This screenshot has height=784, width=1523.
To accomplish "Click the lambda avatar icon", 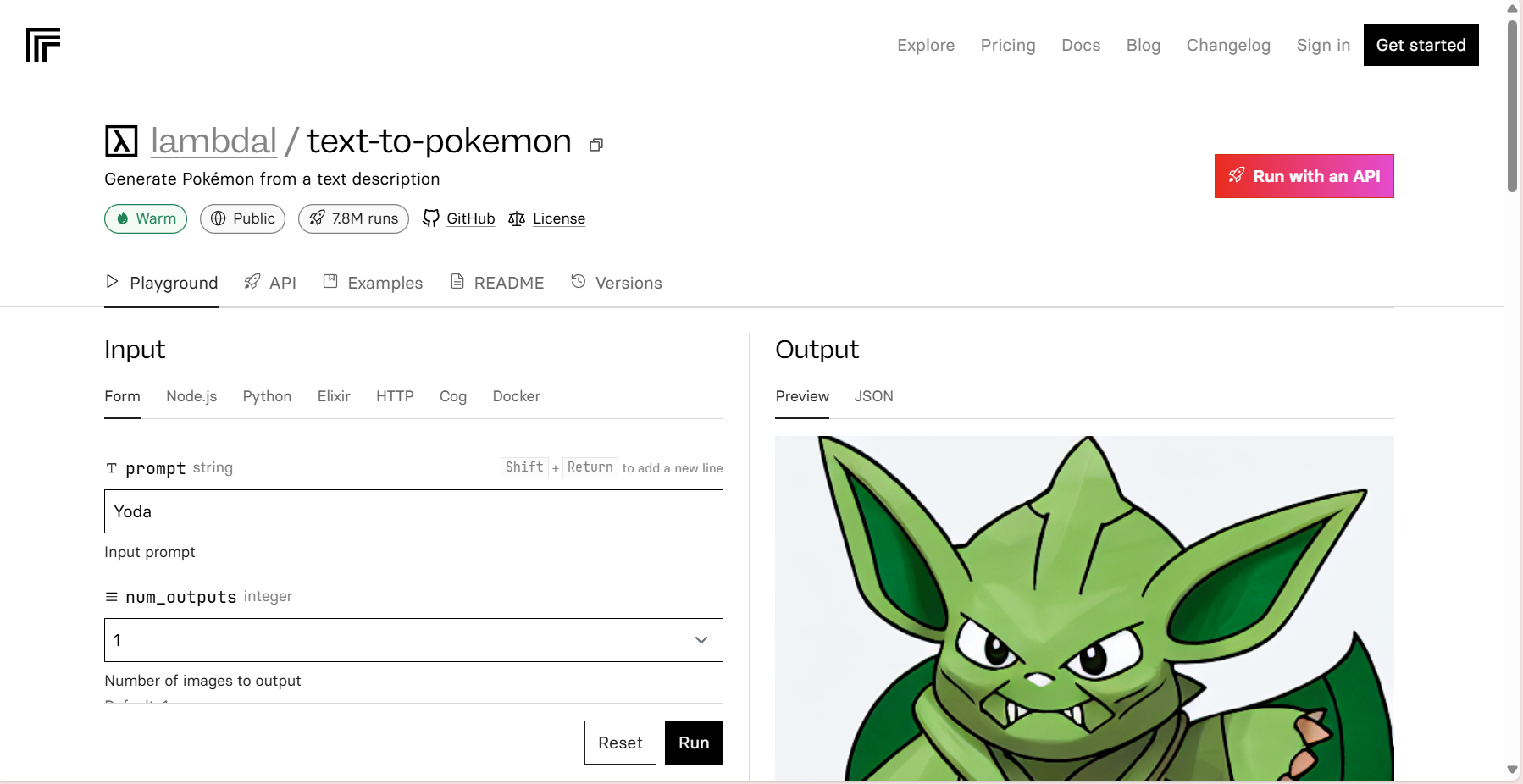I will [121, 141].
